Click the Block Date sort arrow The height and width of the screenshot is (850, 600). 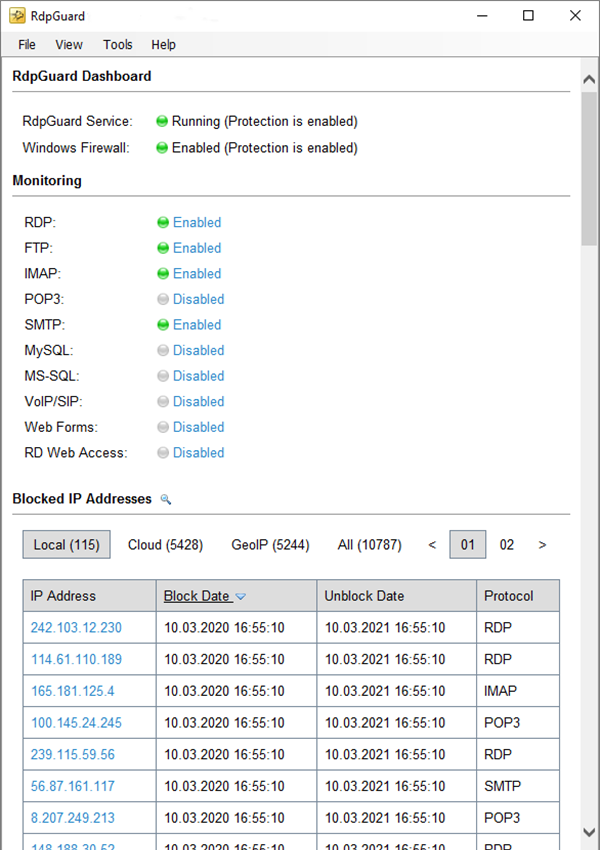241,597
